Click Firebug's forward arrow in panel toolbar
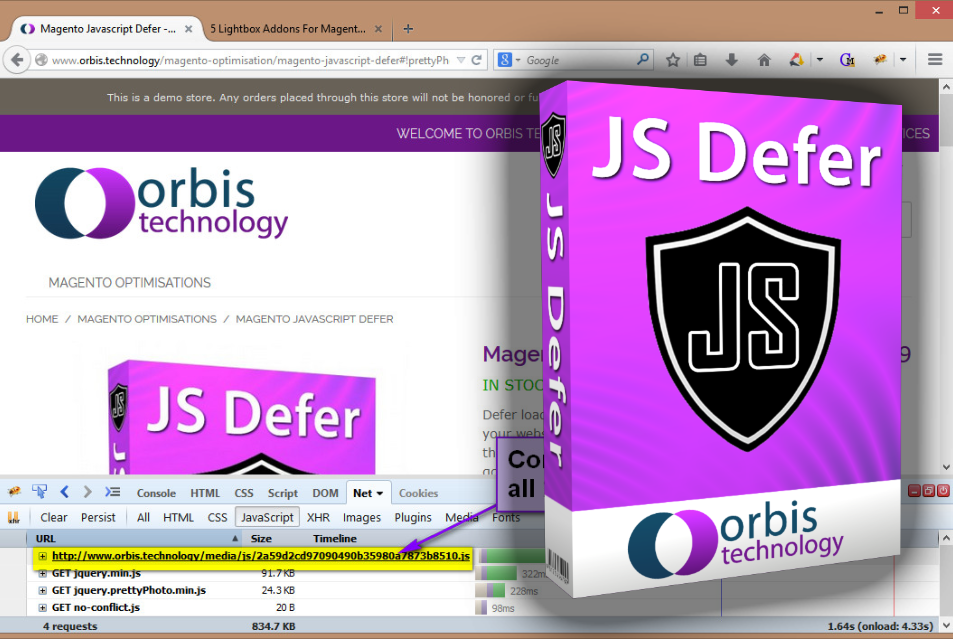The height and width of the screenshot is (639, 953). [87, 491]
